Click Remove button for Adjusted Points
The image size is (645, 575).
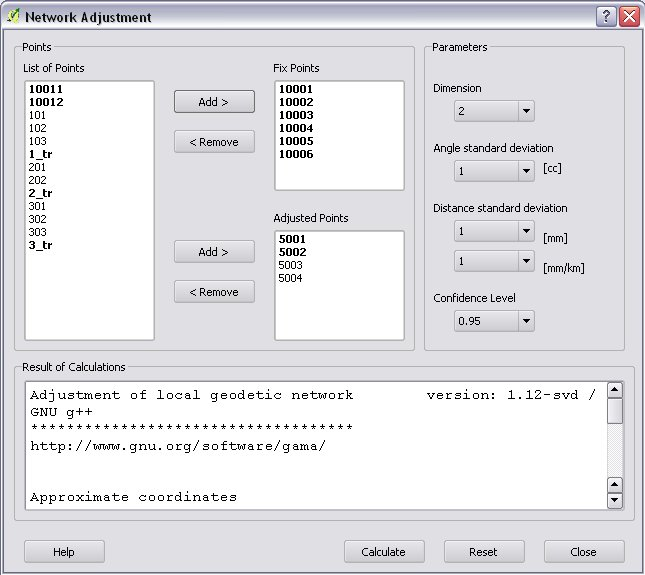coord(214,292)
